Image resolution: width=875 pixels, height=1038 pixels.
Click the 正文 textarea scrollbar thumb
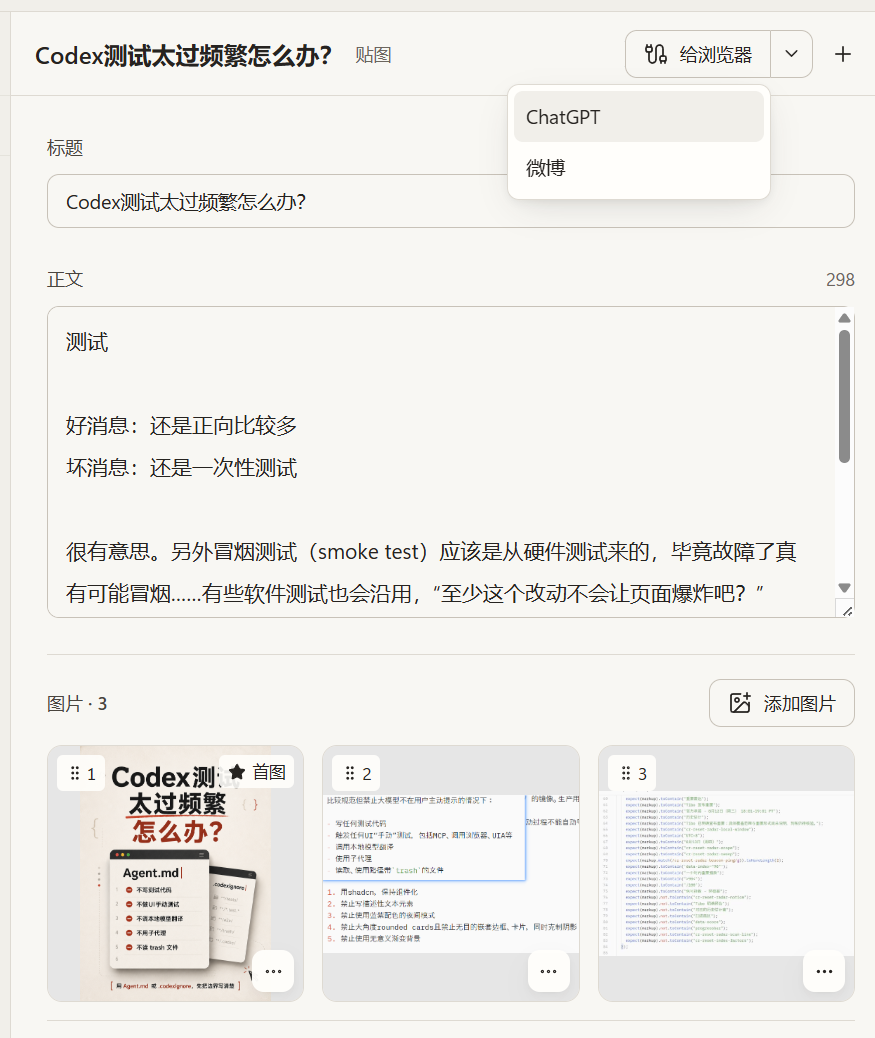(844, 396)
